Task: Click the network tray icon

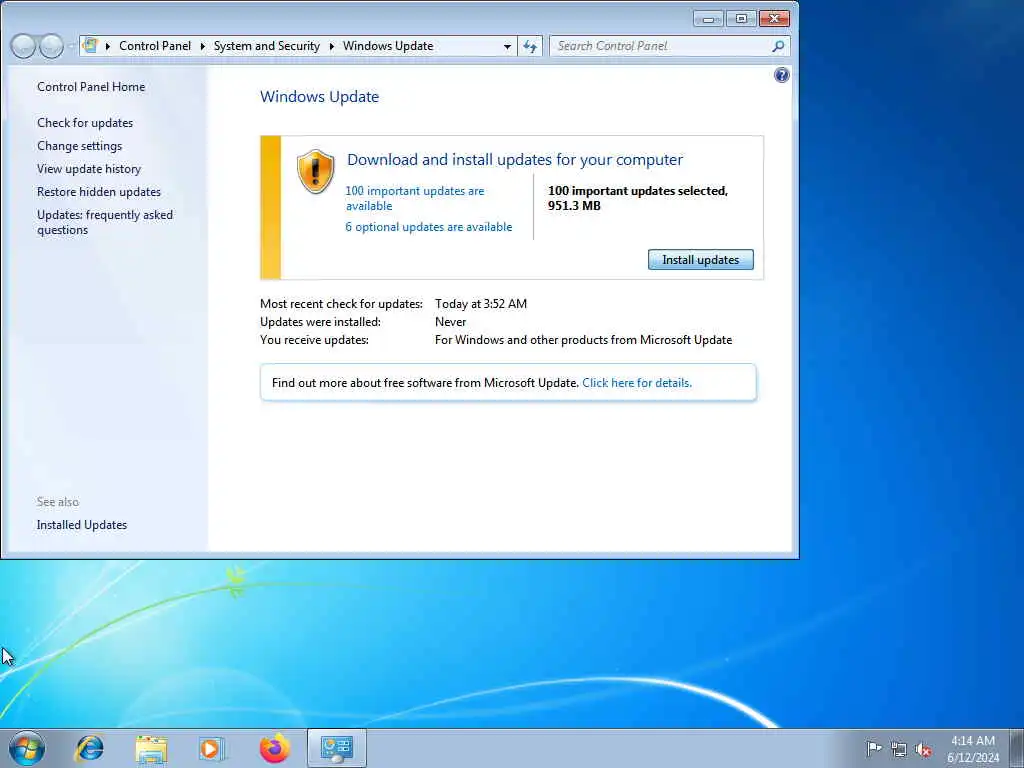Action: [899, 749]
